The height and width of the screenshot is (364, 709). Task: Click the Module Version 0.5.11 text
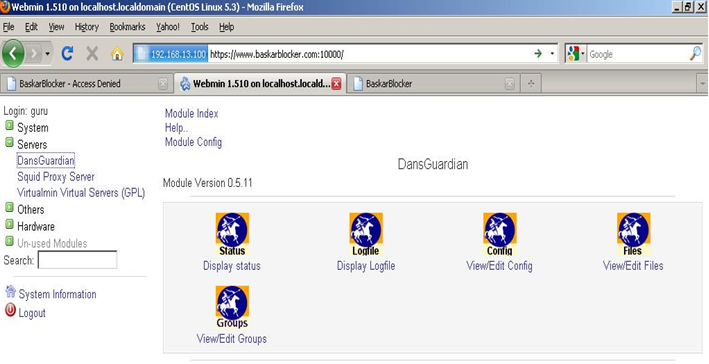(x=208, y=183)
